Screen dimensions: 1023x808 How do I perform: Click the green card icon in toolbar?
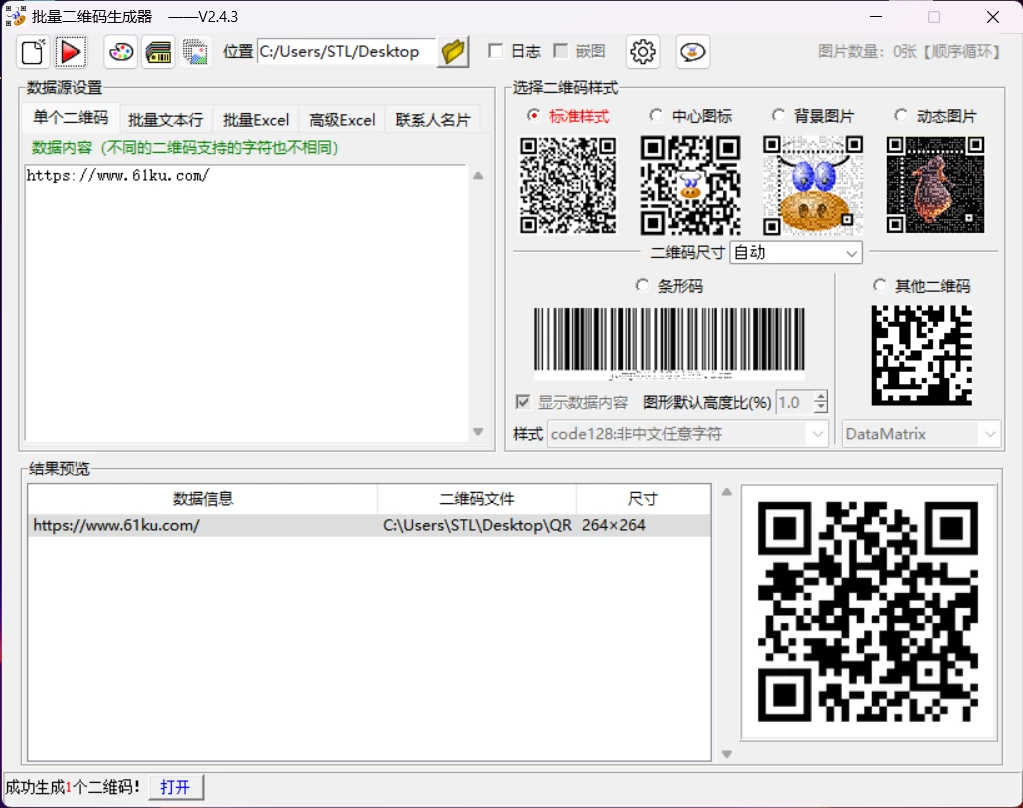tap(158, 52)
